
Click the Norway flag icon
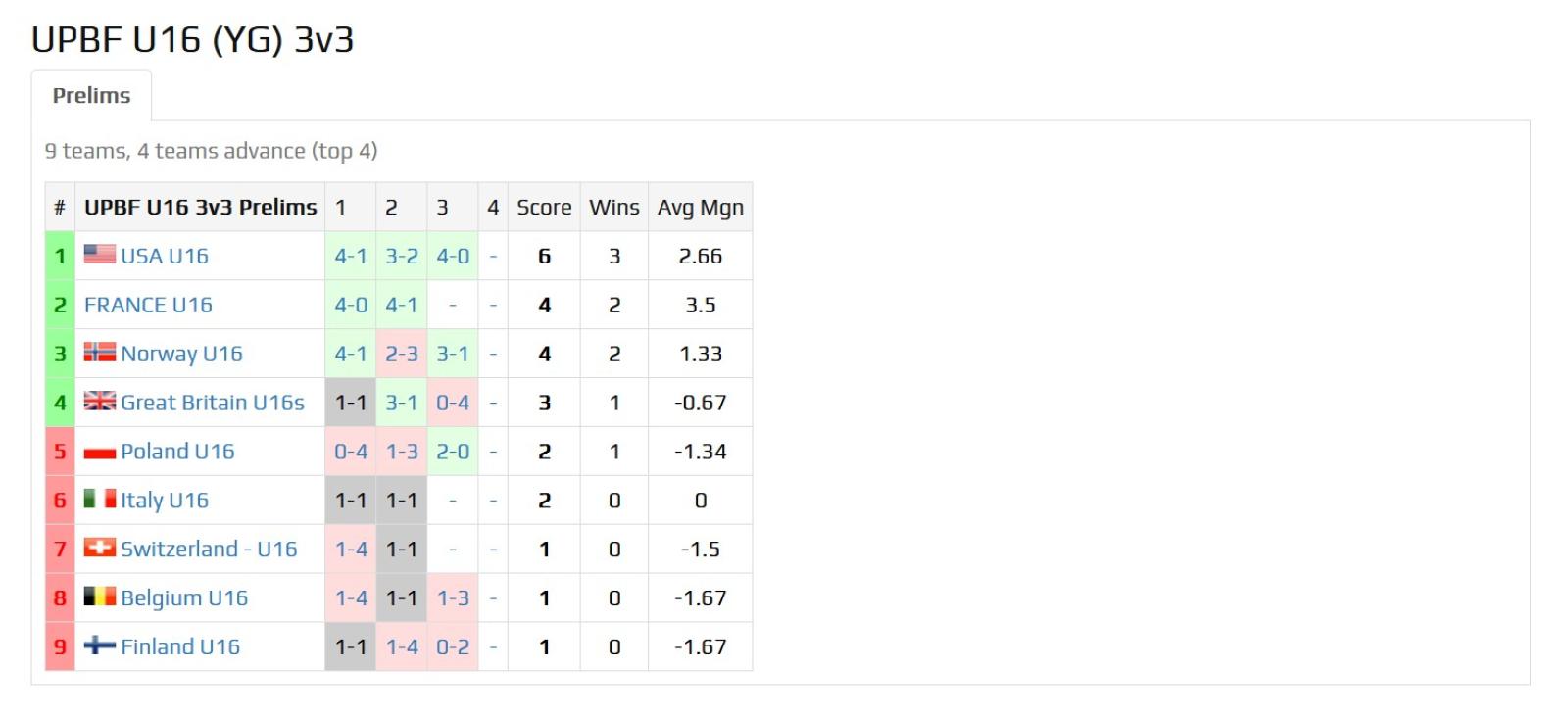(99, 353)
